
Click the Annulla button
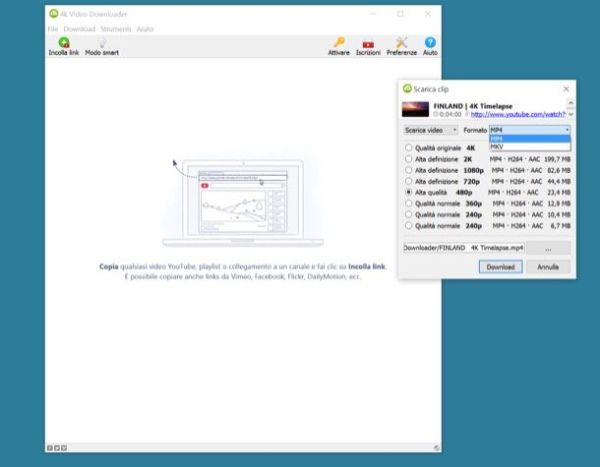(547, 267)
